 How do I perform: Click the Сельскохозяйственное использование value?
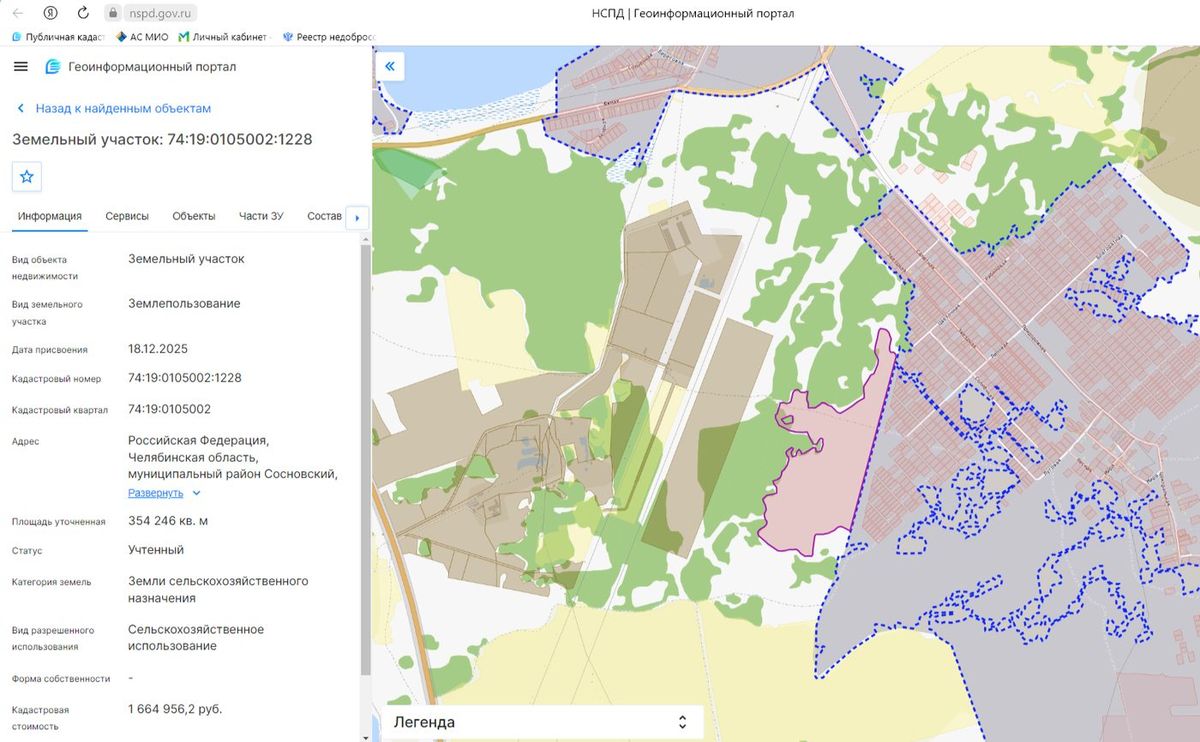pos(196,638)
